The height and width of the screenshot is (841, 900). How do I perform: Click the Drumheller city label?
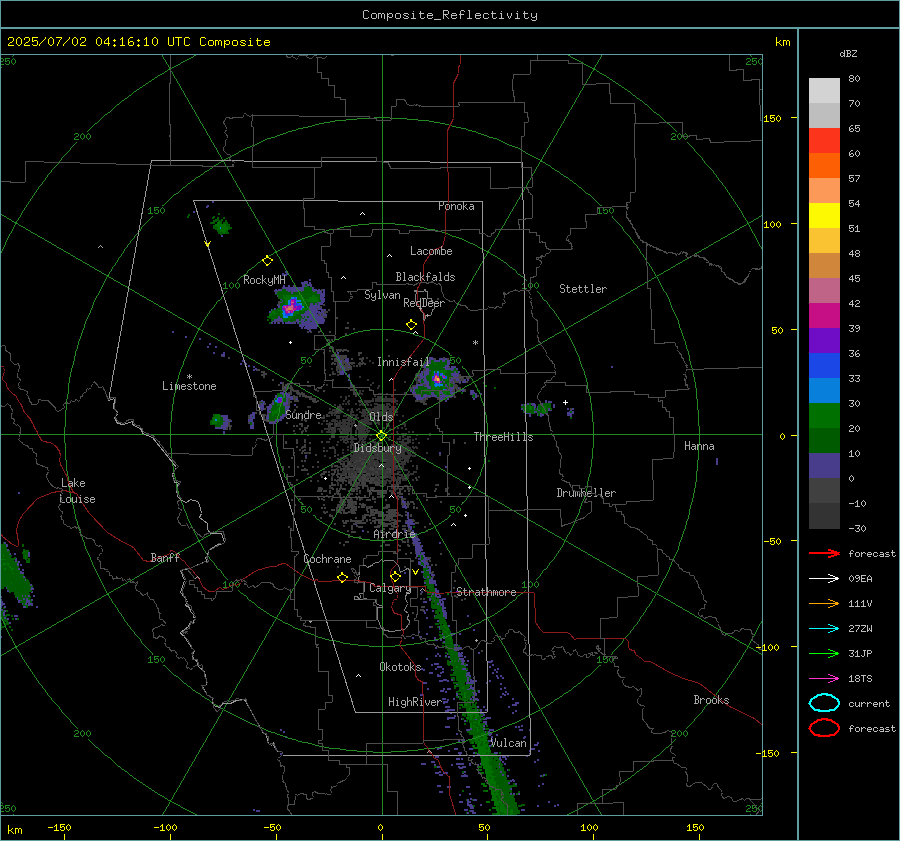[x=586, y=493]
